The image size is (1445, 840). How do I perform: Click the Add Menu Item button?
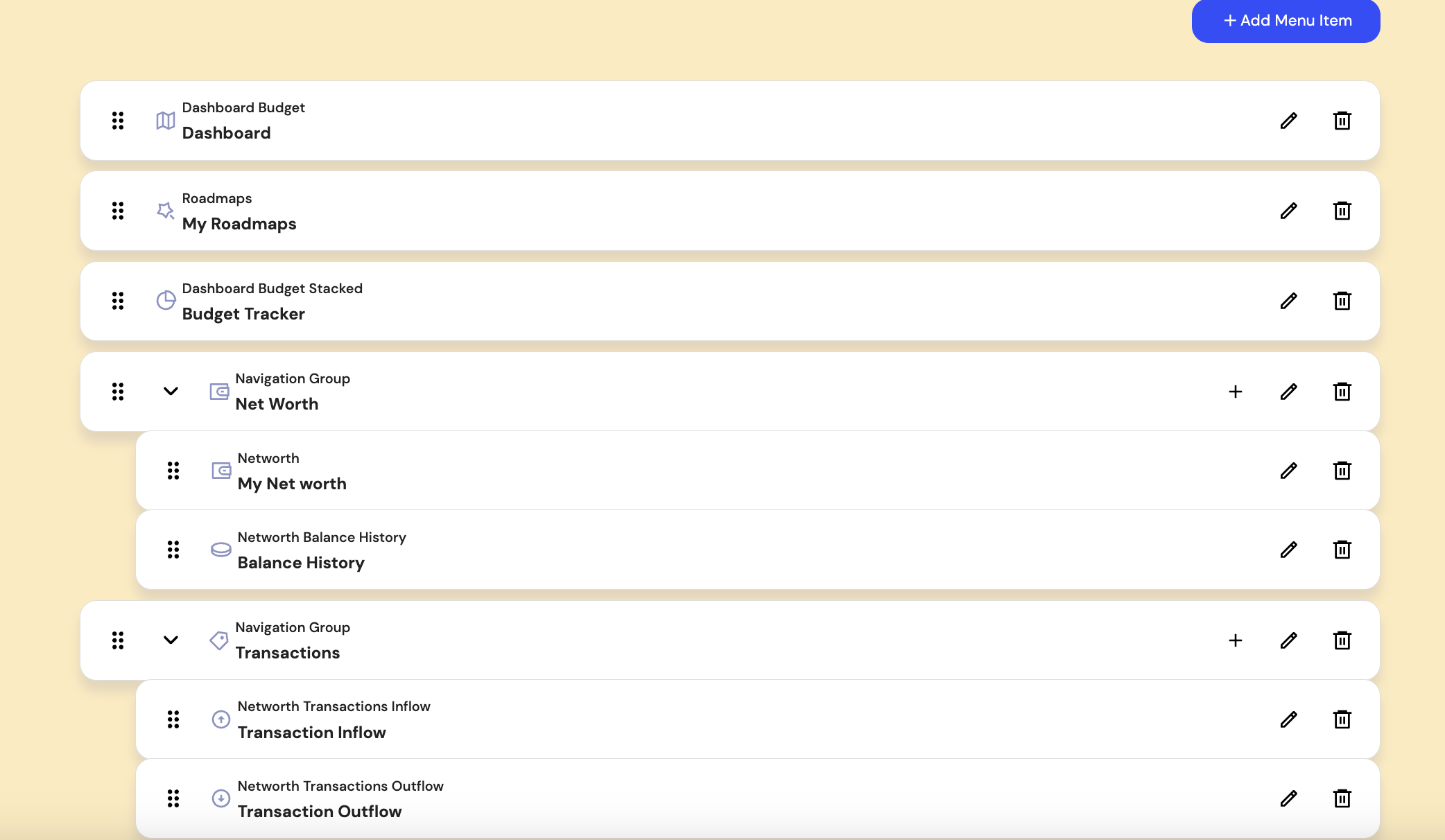1285,21
